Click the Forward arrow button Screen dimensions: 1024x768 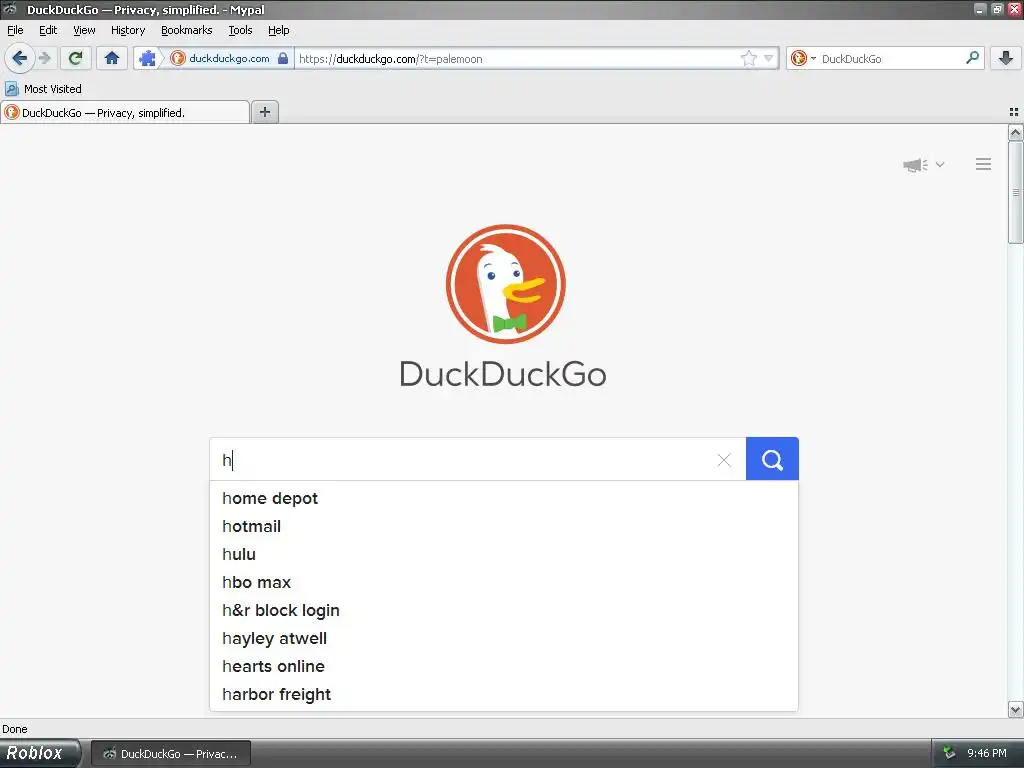(45, 58)
